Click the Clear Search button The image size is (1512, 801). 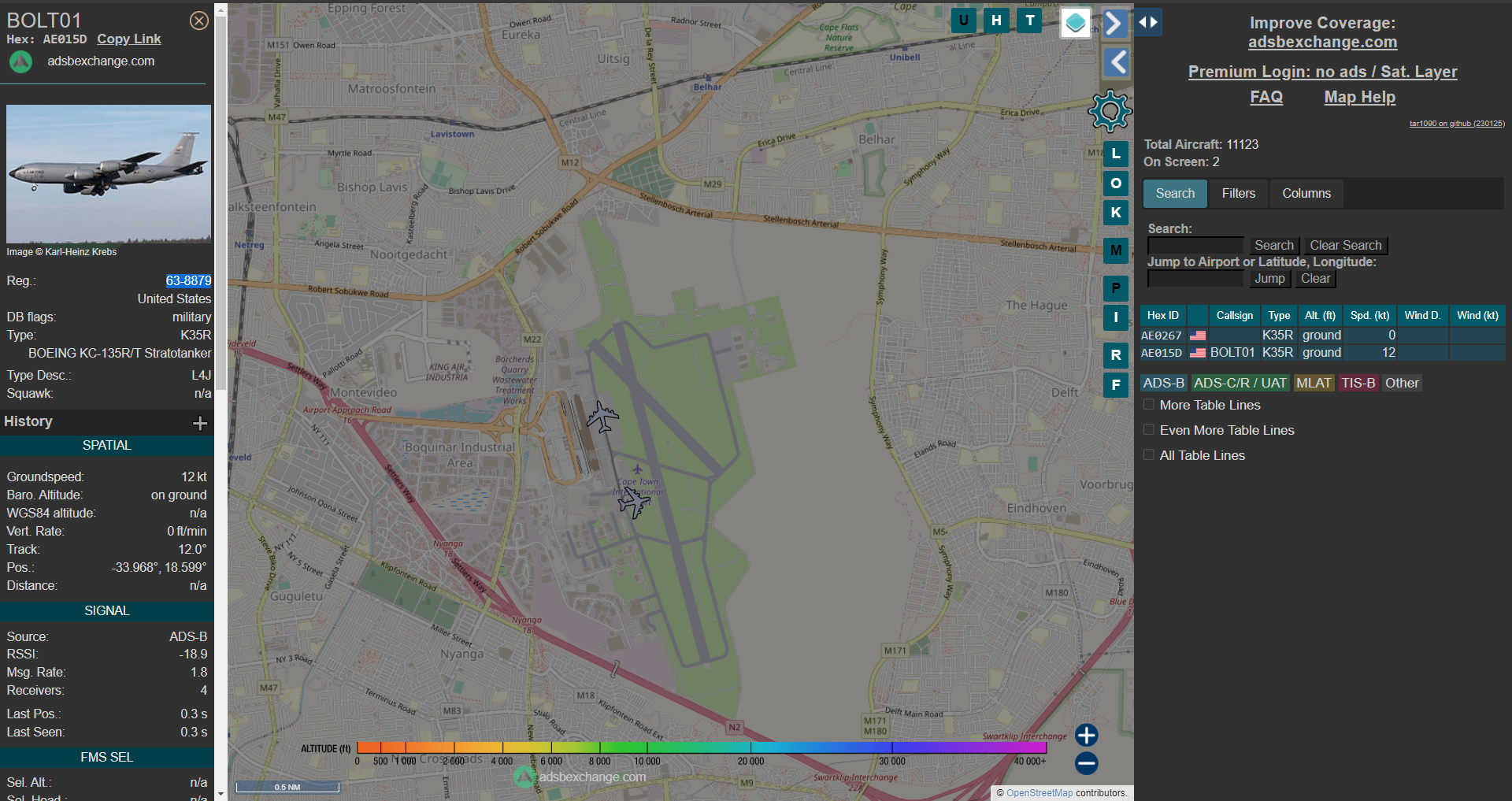(x=1345, y=246)
